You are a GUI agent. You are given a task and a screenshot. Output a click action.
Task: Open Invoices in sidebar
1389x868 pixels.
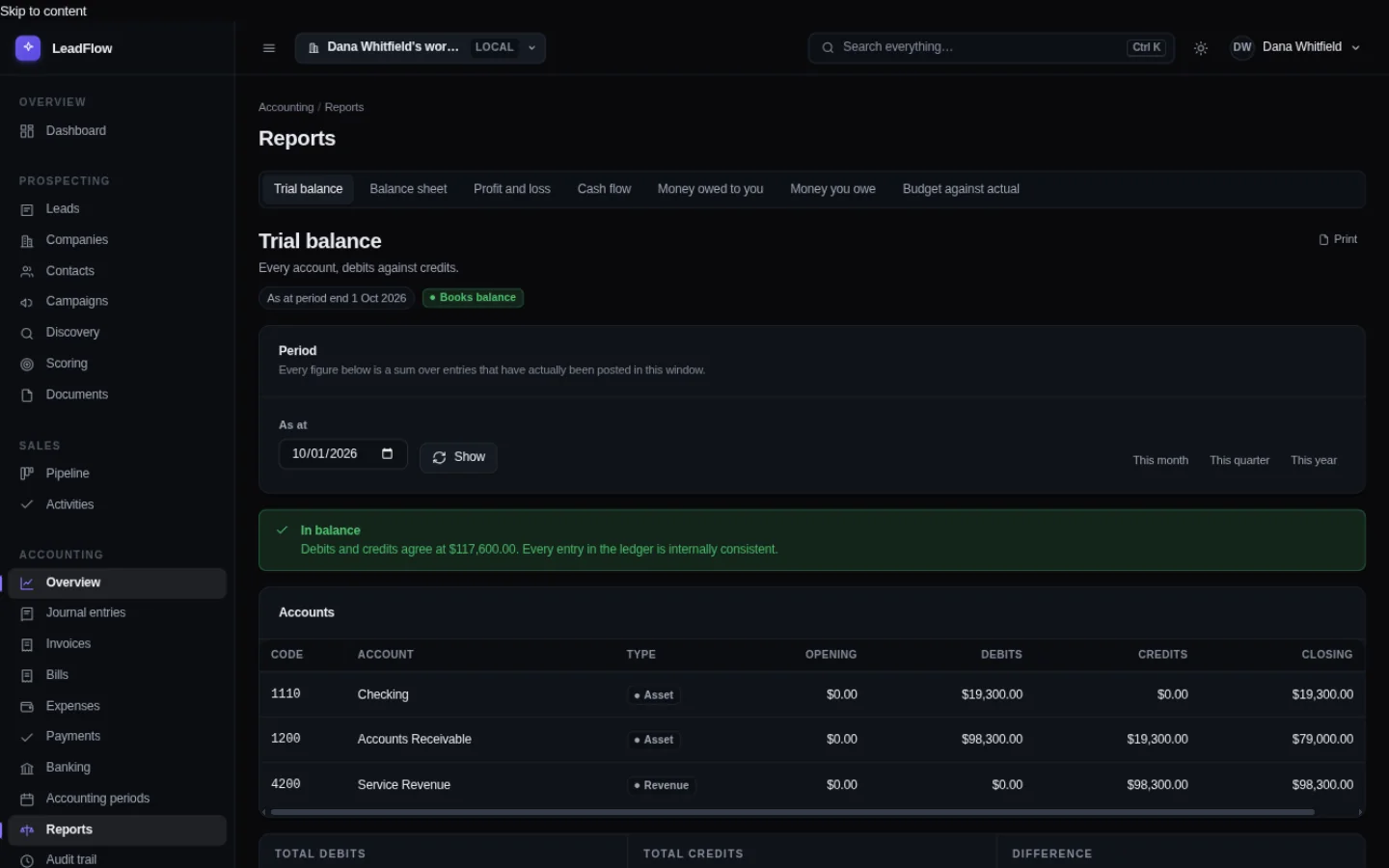pyautogui.click(x=117, y=644)
